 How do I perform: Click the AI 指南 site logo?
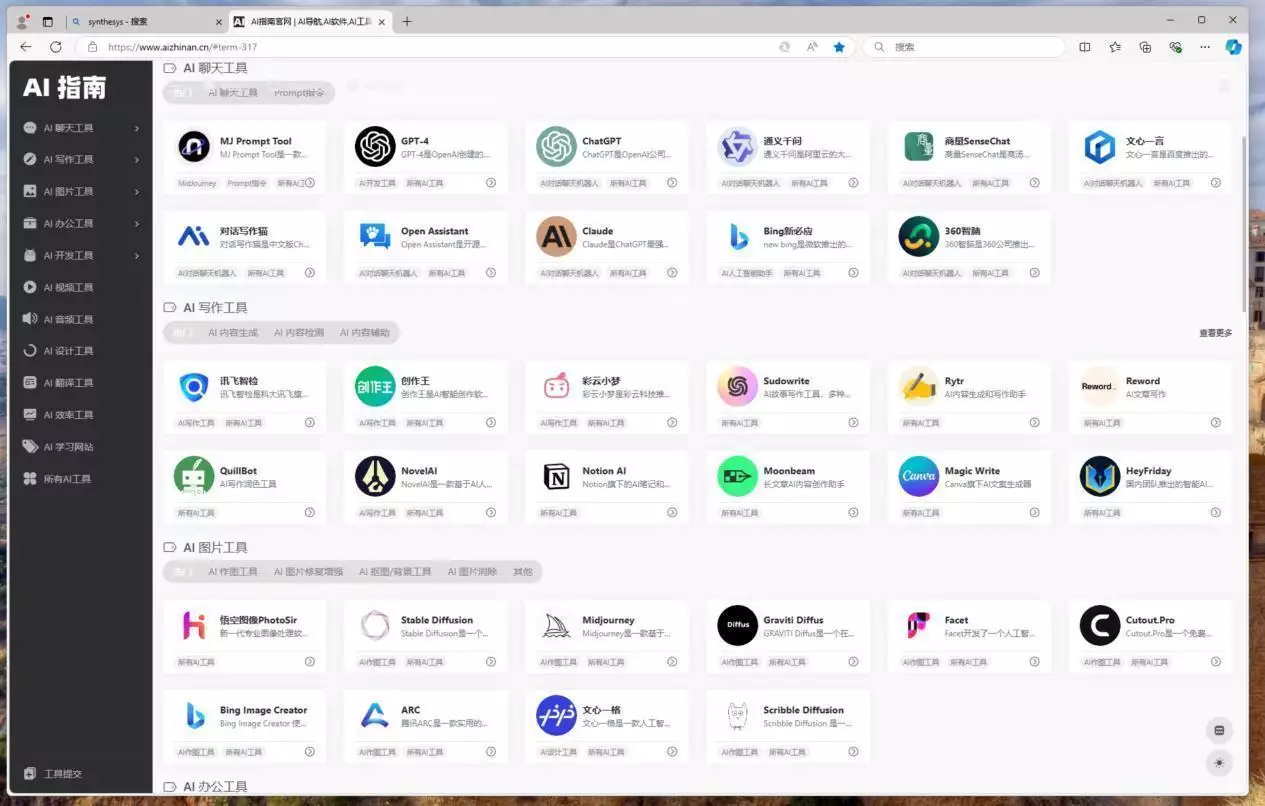(64, 88)
